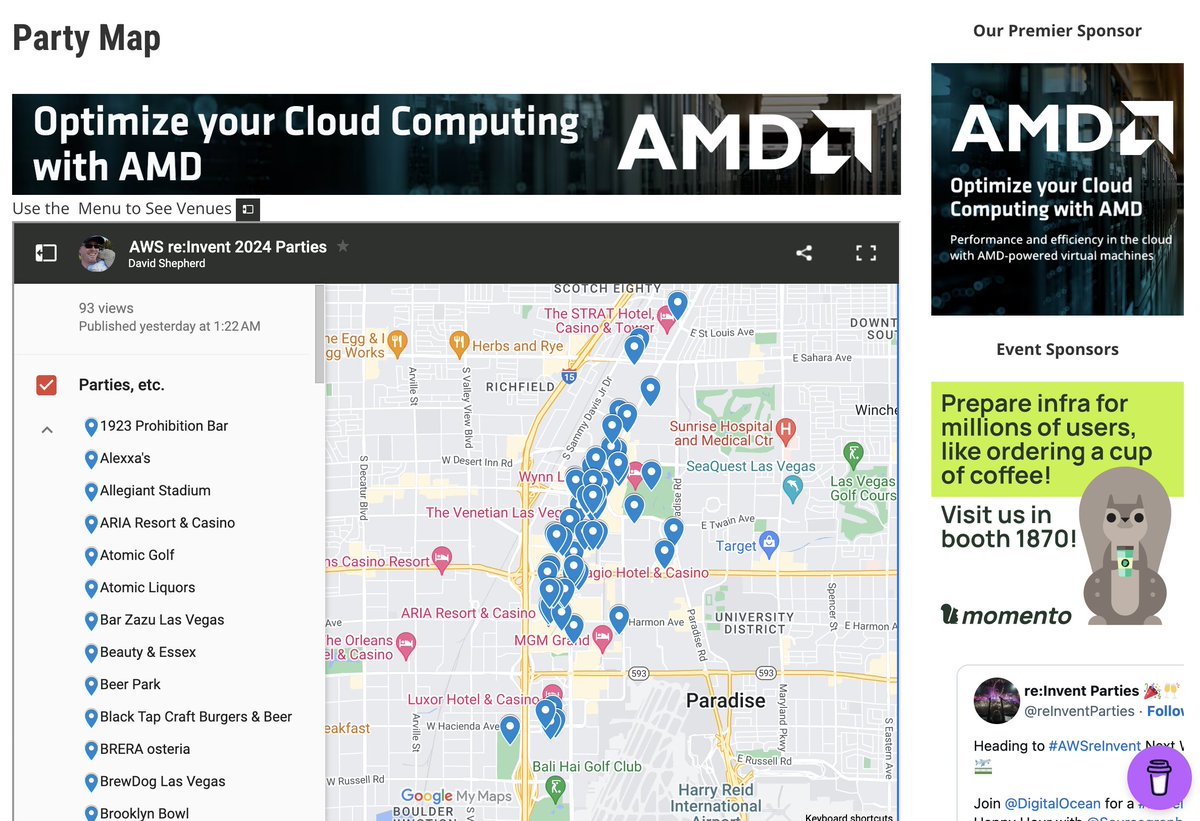This screenshot has width=1200, height=821.
Task: Open the #AWSreInvent hashtag link
Action: (1094, 746)
